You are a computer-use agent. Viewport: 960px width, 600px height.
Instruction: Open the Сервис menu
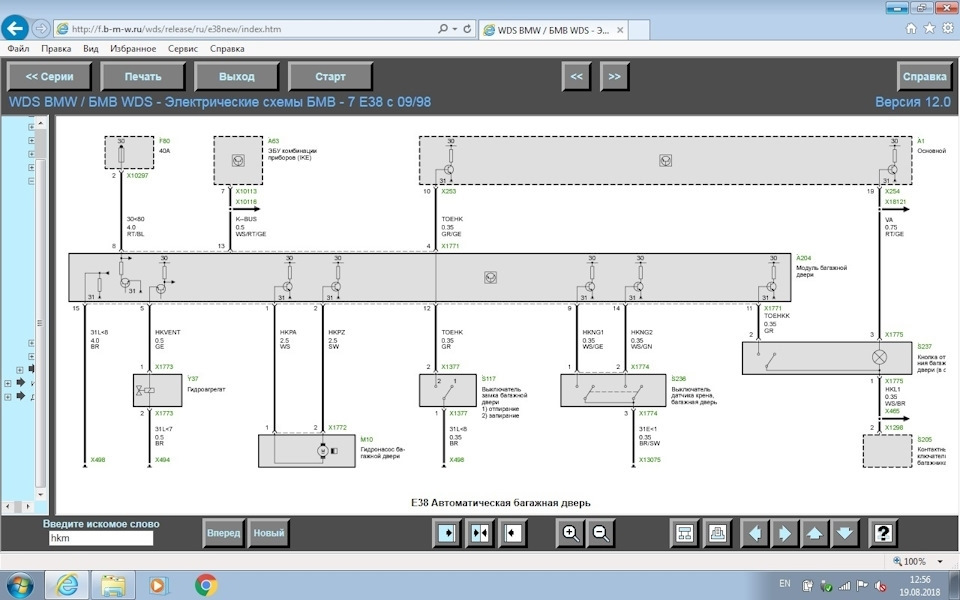[182, 48]
